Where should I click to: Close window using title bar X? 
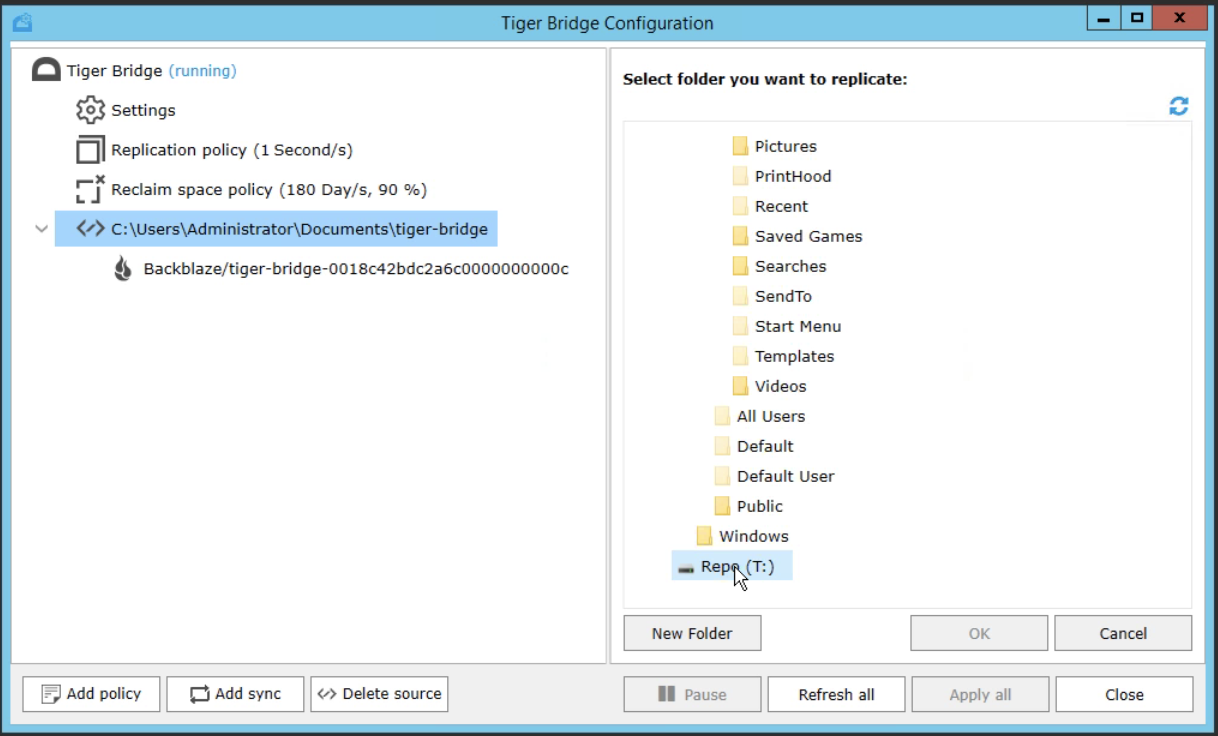coord(1180,18)
